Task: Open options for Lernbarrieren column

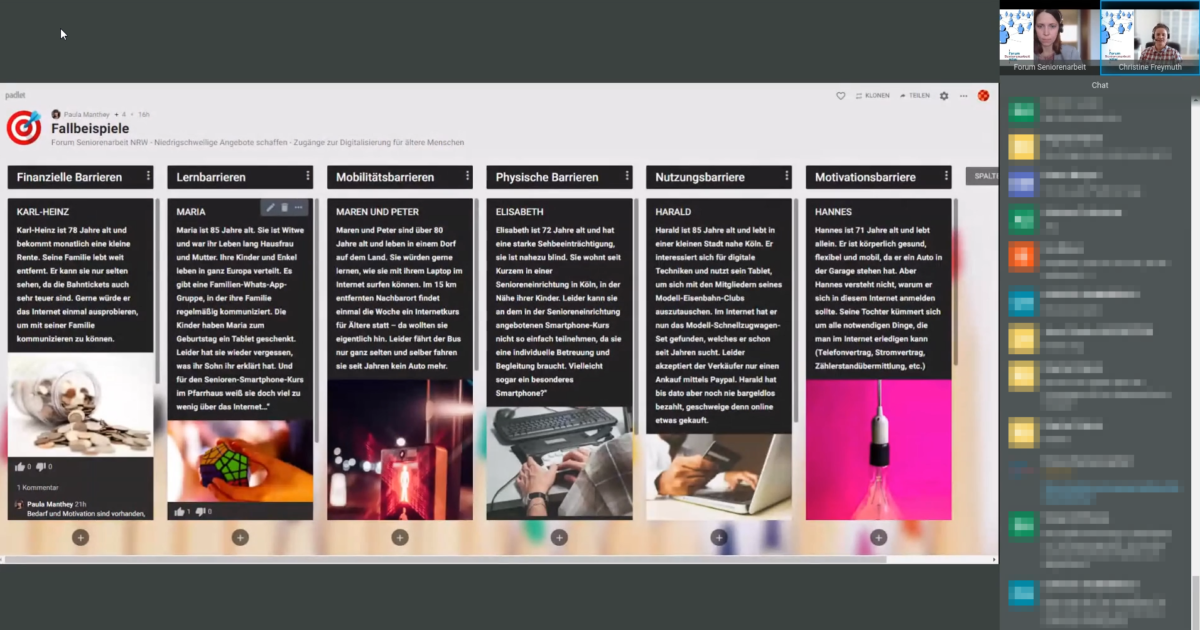Action: tap(308, 177)
